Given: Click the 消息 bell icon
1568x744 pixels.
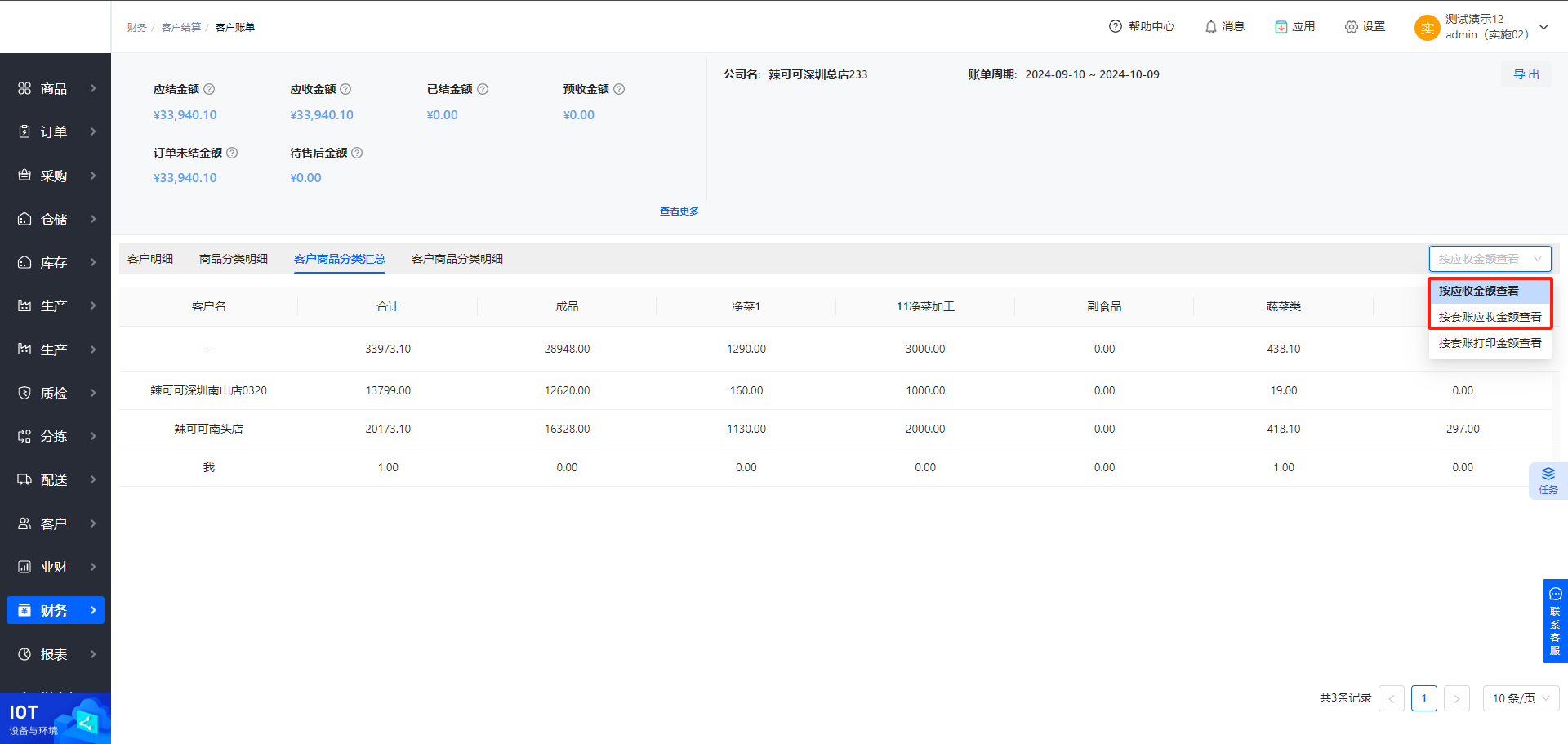Looking at the screenshot, I should [x=1211, y=27].
